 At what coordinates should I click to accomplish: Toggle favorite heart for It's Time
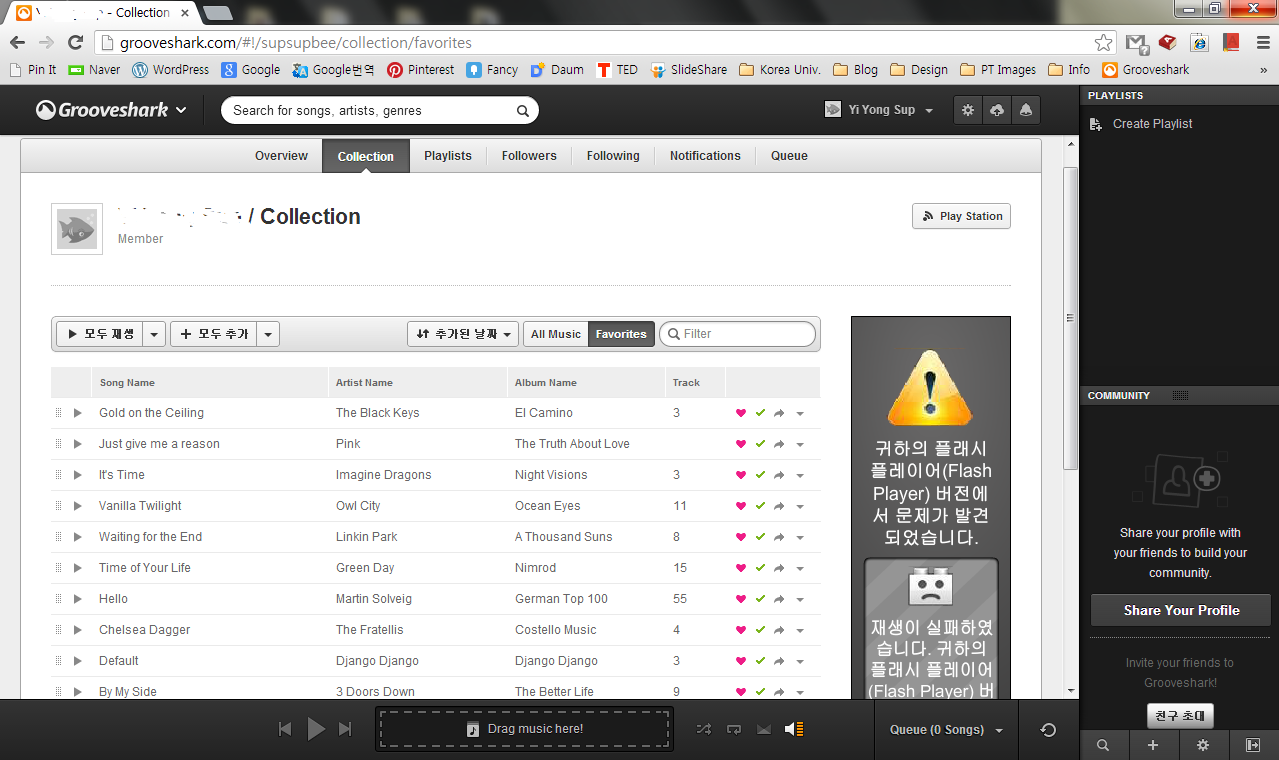[x=741, y=475]
